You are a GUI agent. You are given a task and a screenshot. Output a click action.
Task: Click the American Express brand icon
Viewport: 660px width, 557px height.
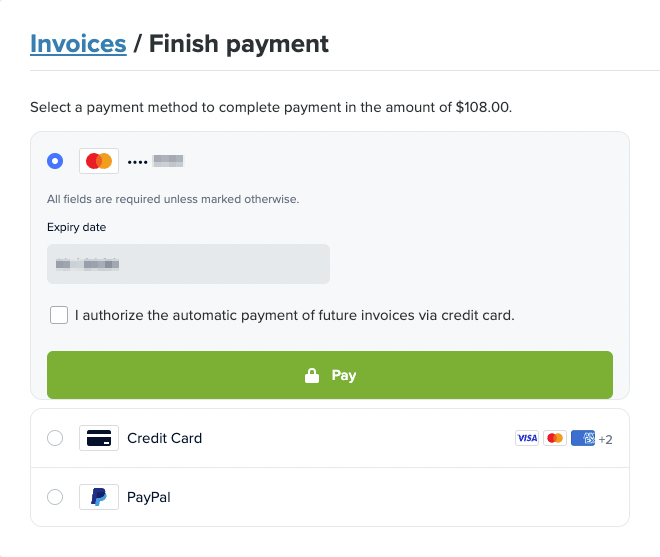pos(583,438)
